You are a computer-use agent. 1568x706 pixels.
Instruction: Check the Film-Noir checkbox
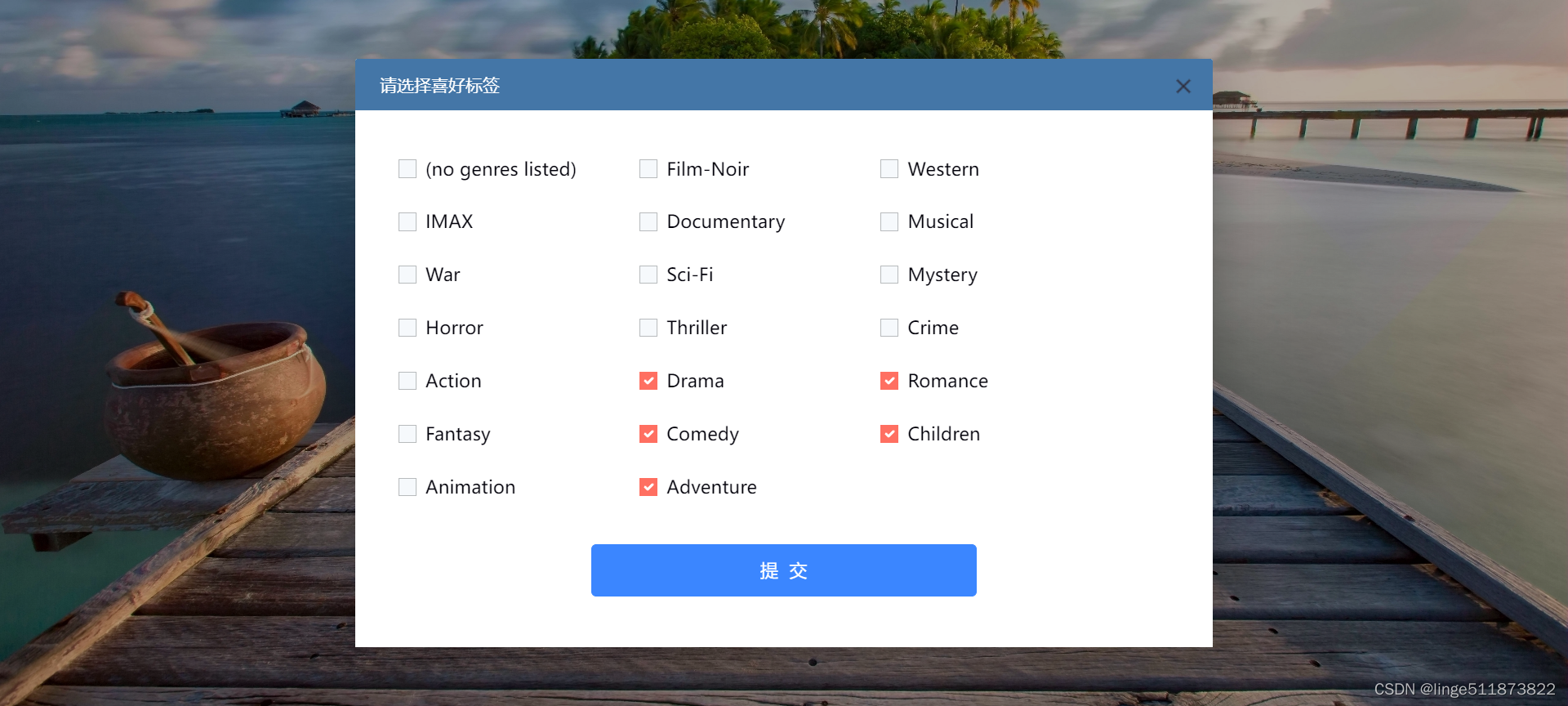648,169
